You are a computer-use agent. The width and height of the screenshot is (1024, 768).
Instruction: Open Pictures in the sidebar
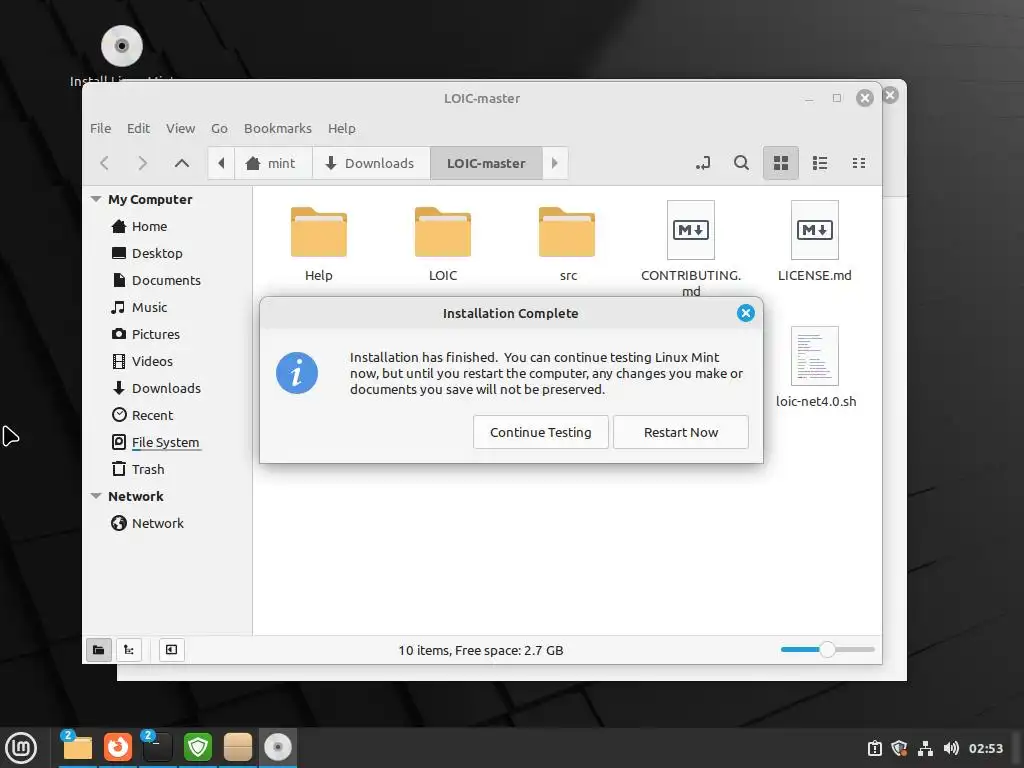pos(155,334)
